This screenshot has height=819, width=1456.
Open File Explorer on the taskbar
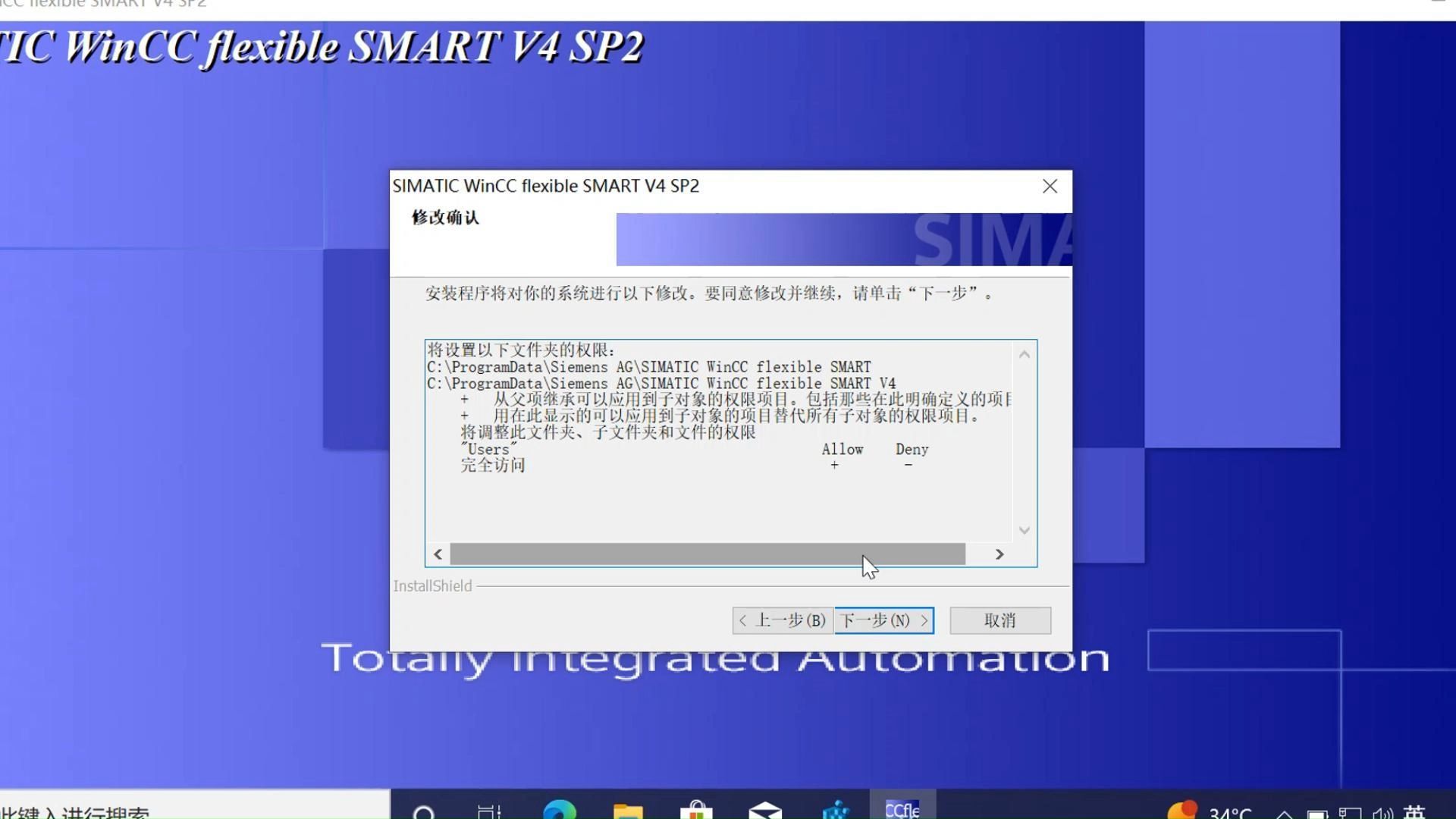(x=627, y=810)
